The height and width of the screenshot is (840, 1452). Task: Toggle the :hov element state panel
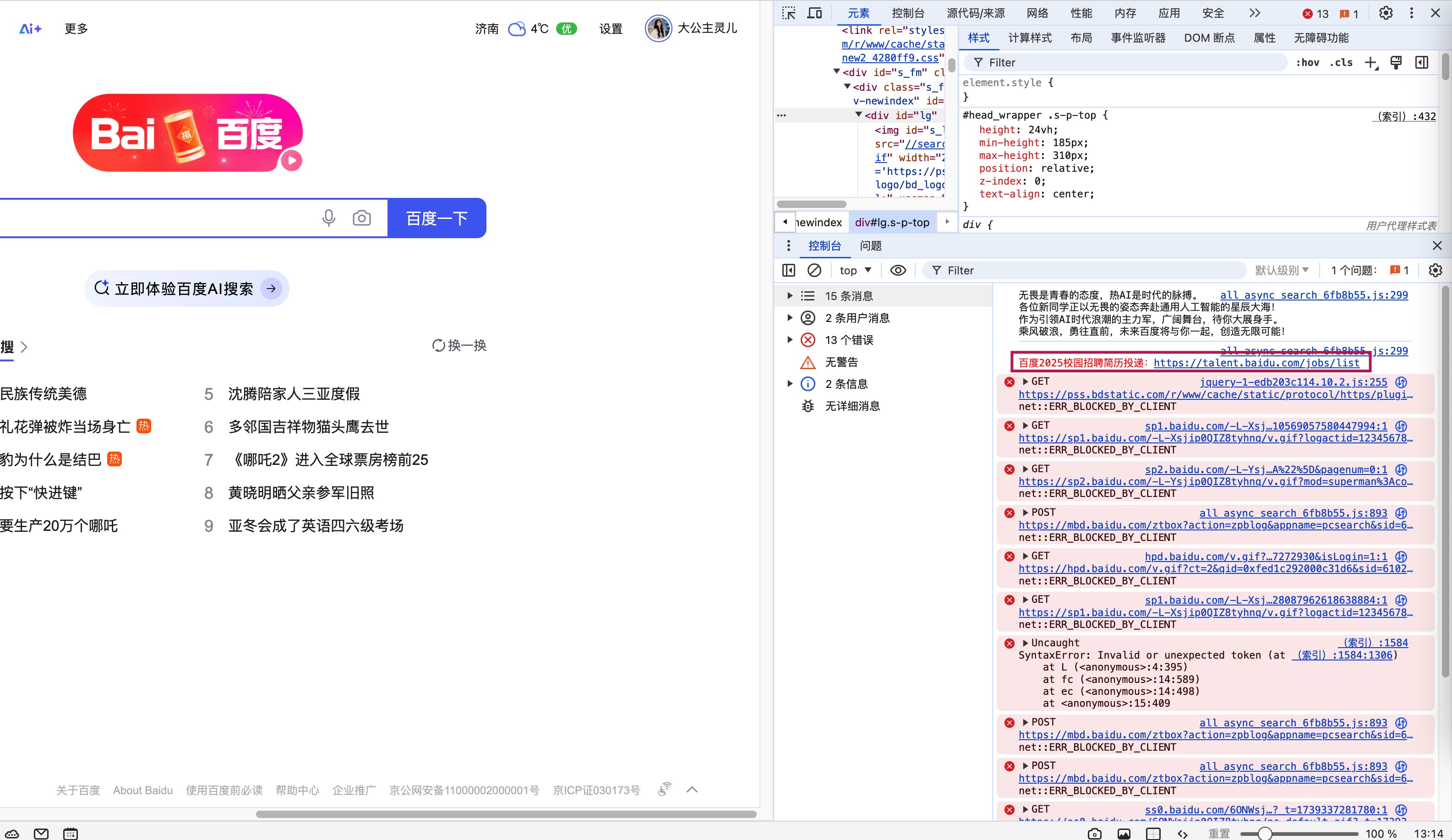pos(1307,63)
